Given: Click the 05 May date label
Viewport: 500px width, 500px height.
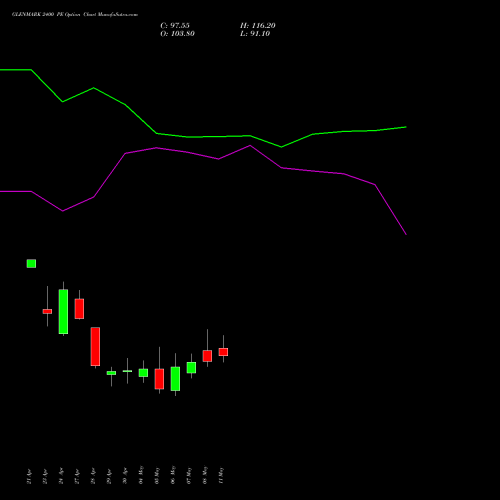Looking at the screenshot, I should pos(157,475).
